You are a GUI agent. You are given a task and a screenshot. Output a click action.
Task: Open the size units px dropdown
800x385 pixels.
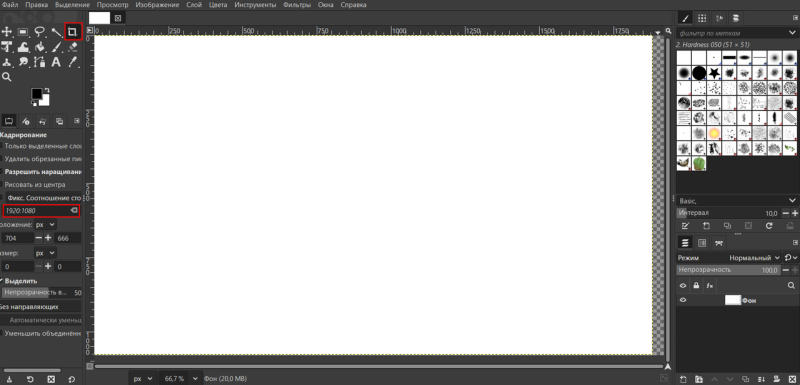click(45, 253)
